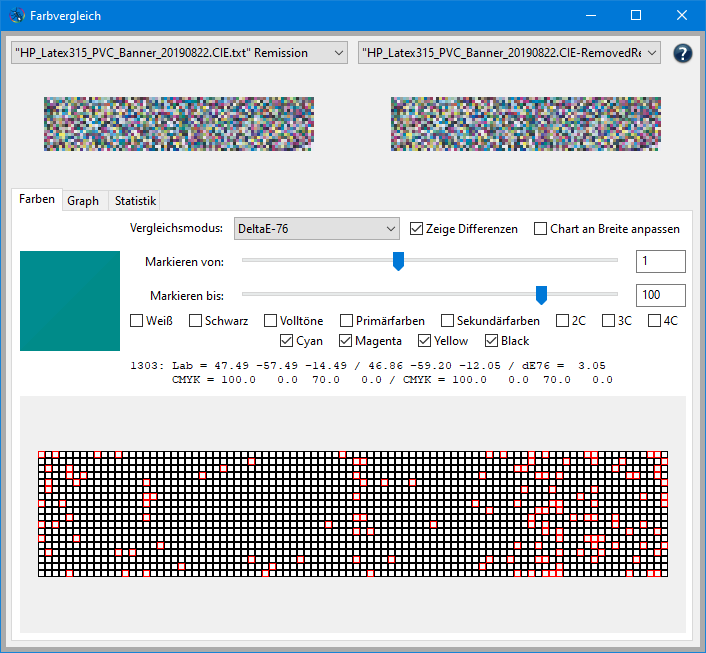Enable the Primärfarben checkbox

(346, 321)
